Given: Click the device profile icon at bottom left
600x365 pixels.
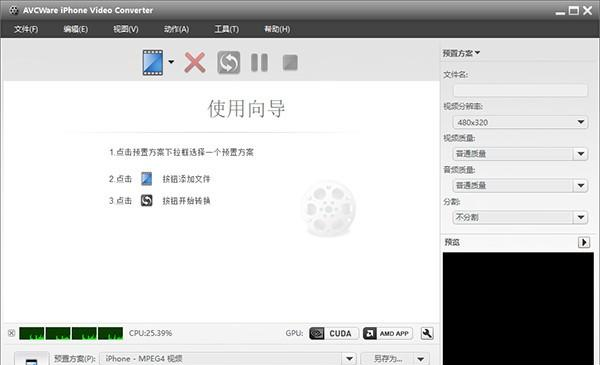Looking at the screenshot, I should tap(31, 359).
